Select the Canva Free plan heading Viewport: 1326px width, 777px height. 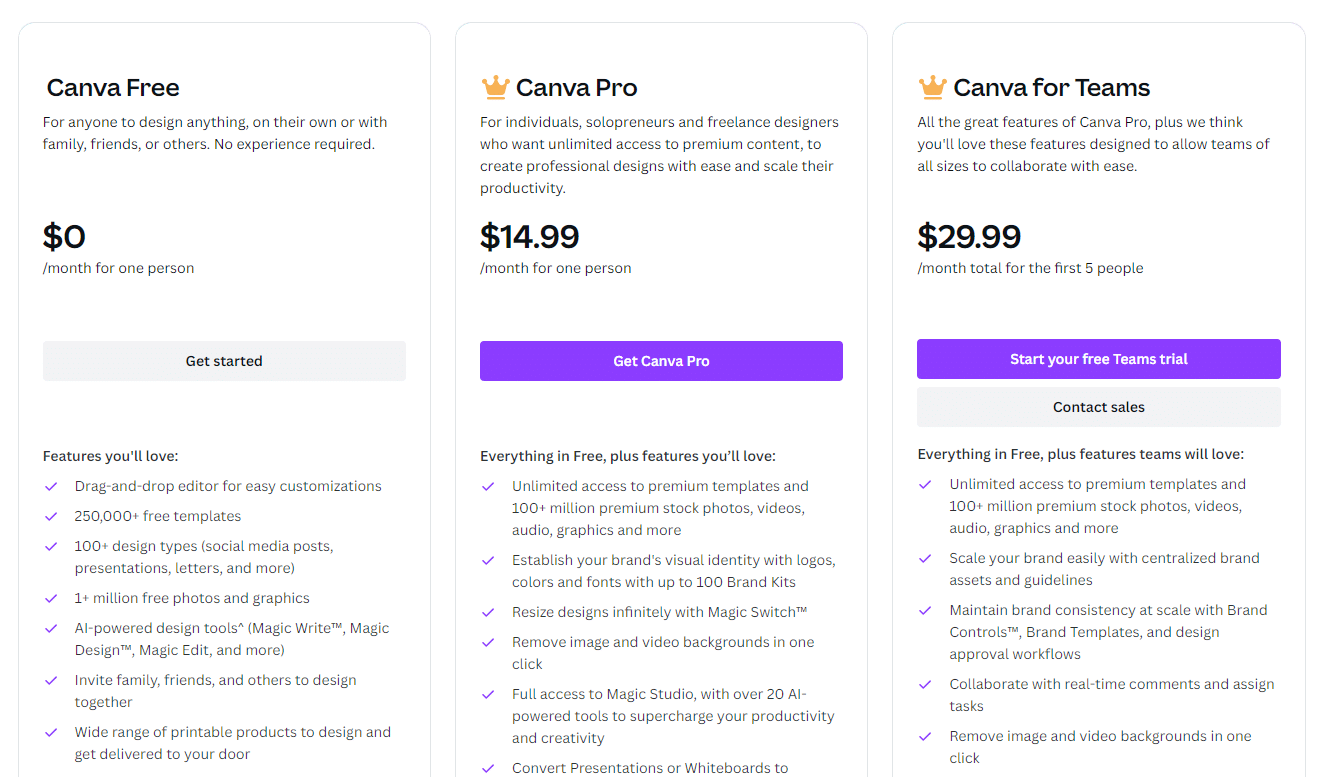(x=113, y=88)
